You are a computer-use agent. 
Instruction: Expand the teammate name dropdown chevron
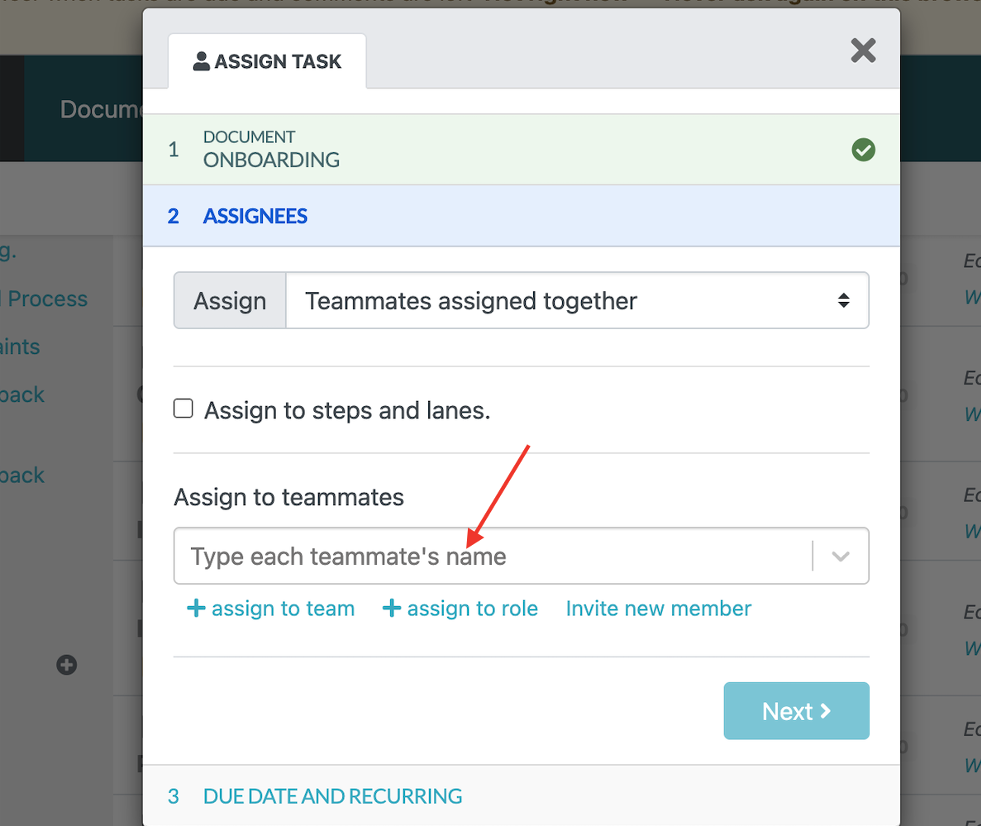point(840,556)
